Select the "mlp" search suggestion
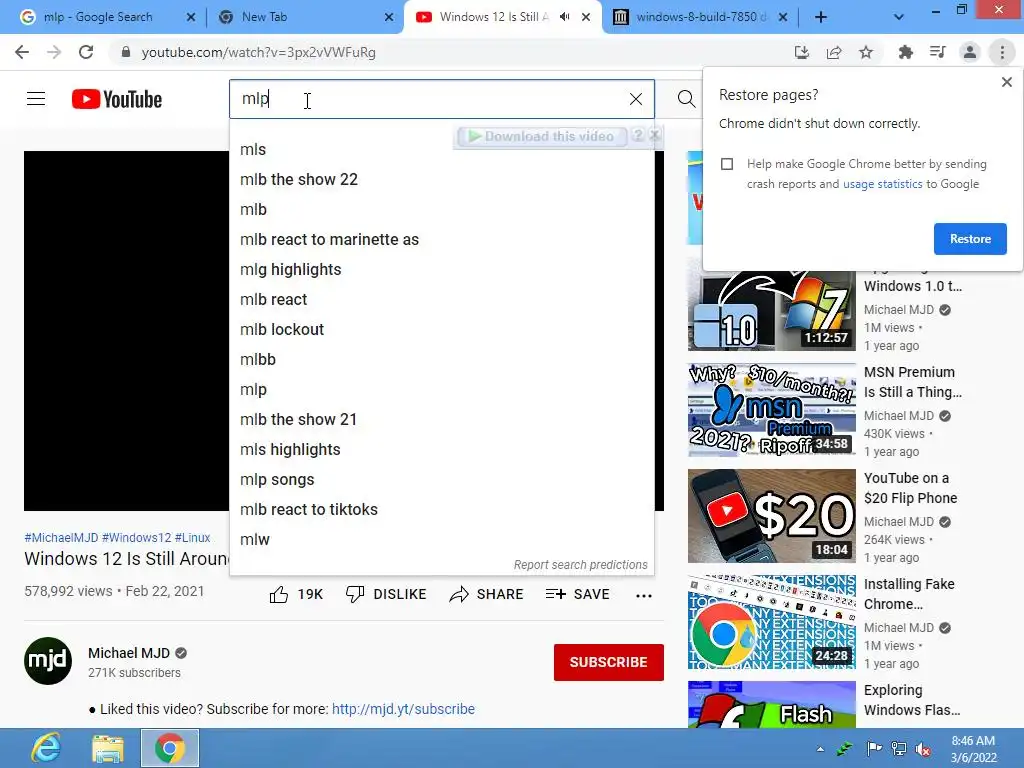 click(441, 389)
